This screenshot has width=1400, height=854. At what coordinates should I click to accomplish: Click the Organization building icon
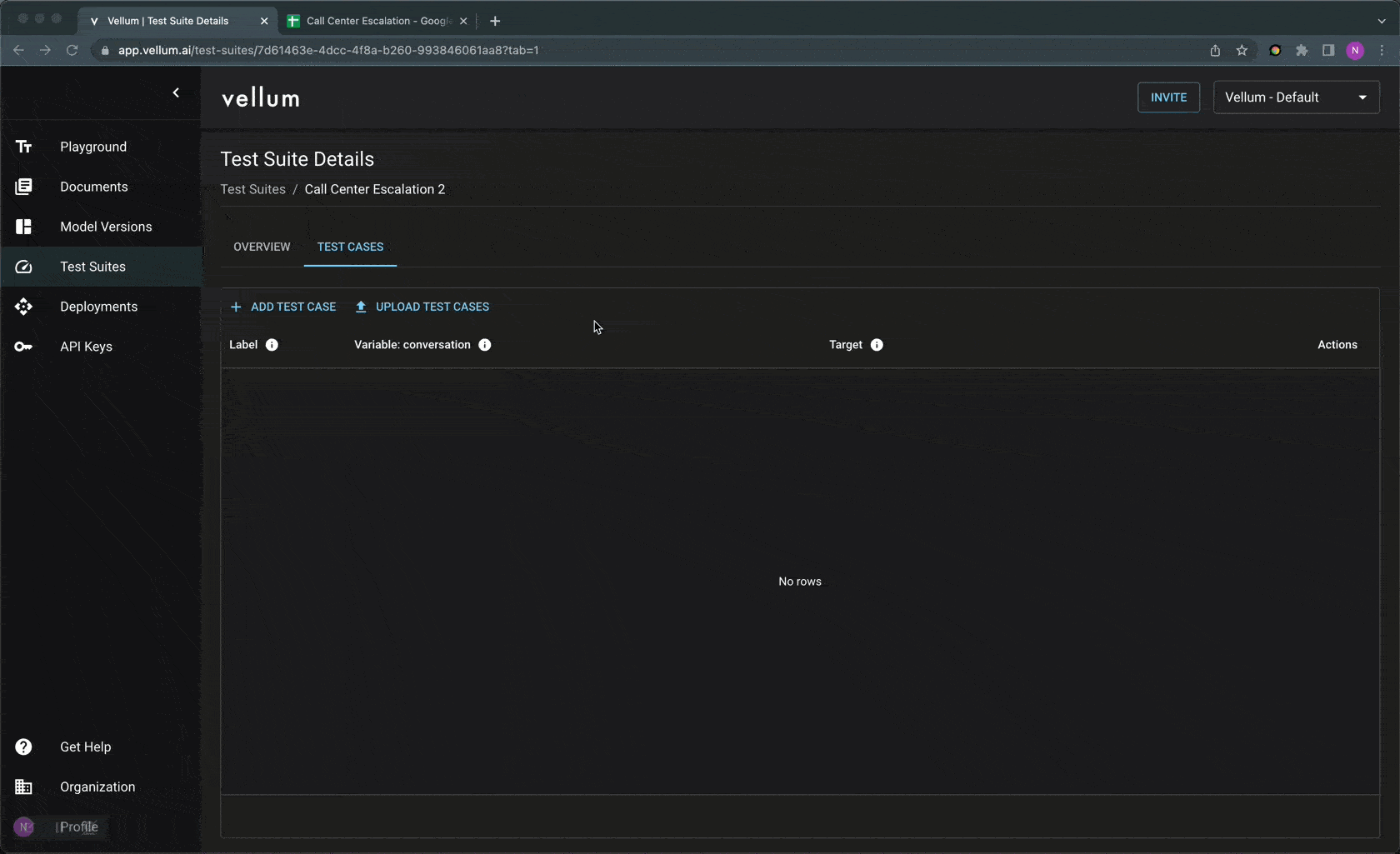point(23,787)
